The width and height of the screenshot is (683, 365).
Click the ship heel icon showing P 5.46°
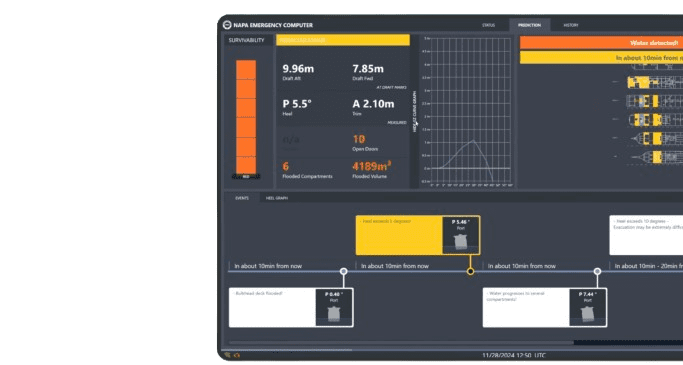(x=461, y=242)
